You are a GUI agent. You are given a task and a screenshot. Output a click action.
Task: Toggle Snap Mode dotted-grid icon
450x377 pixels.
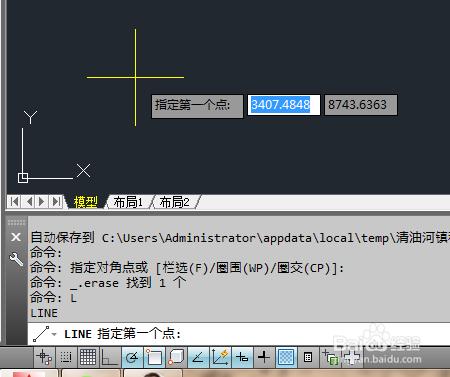tap(66, 357)
